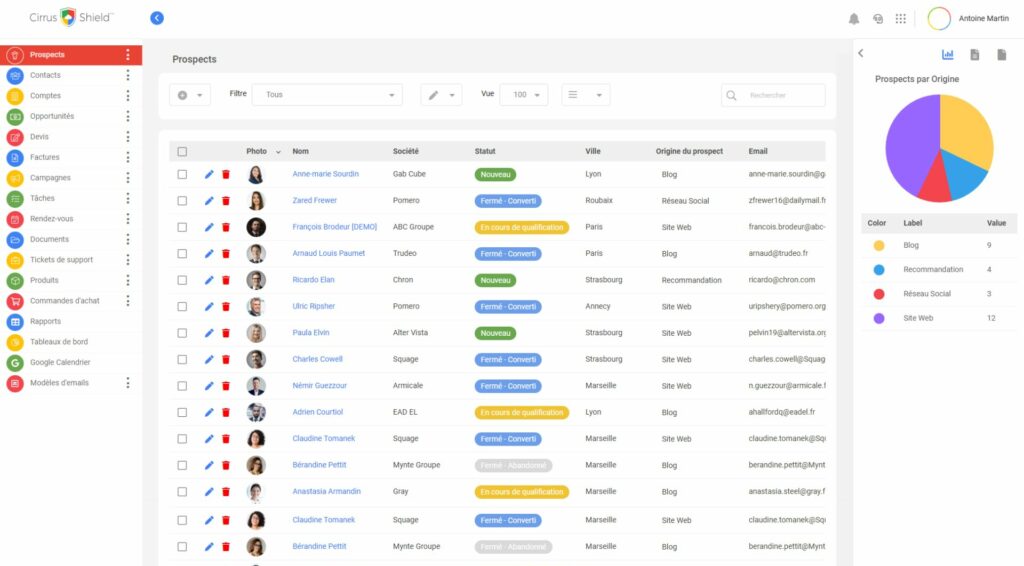Open the Charles Cowell prospect link

(317, 359)
